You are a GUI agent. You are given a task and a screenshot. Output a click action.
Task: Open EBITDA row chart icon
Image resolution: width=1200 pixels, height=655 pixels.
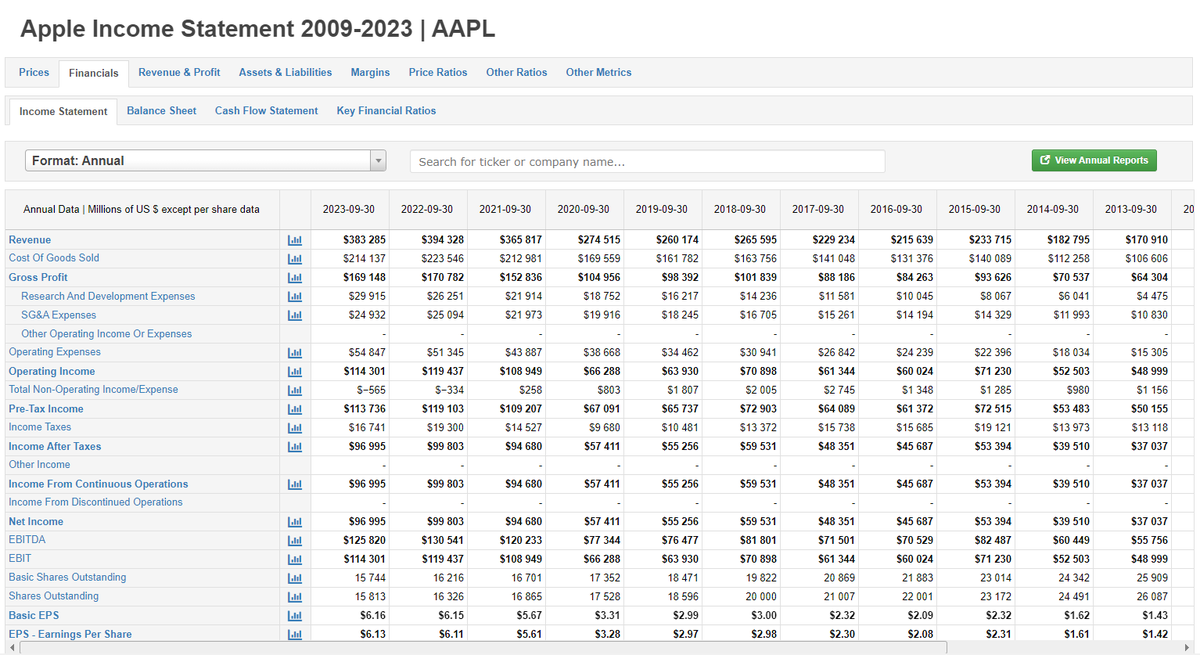294,541
